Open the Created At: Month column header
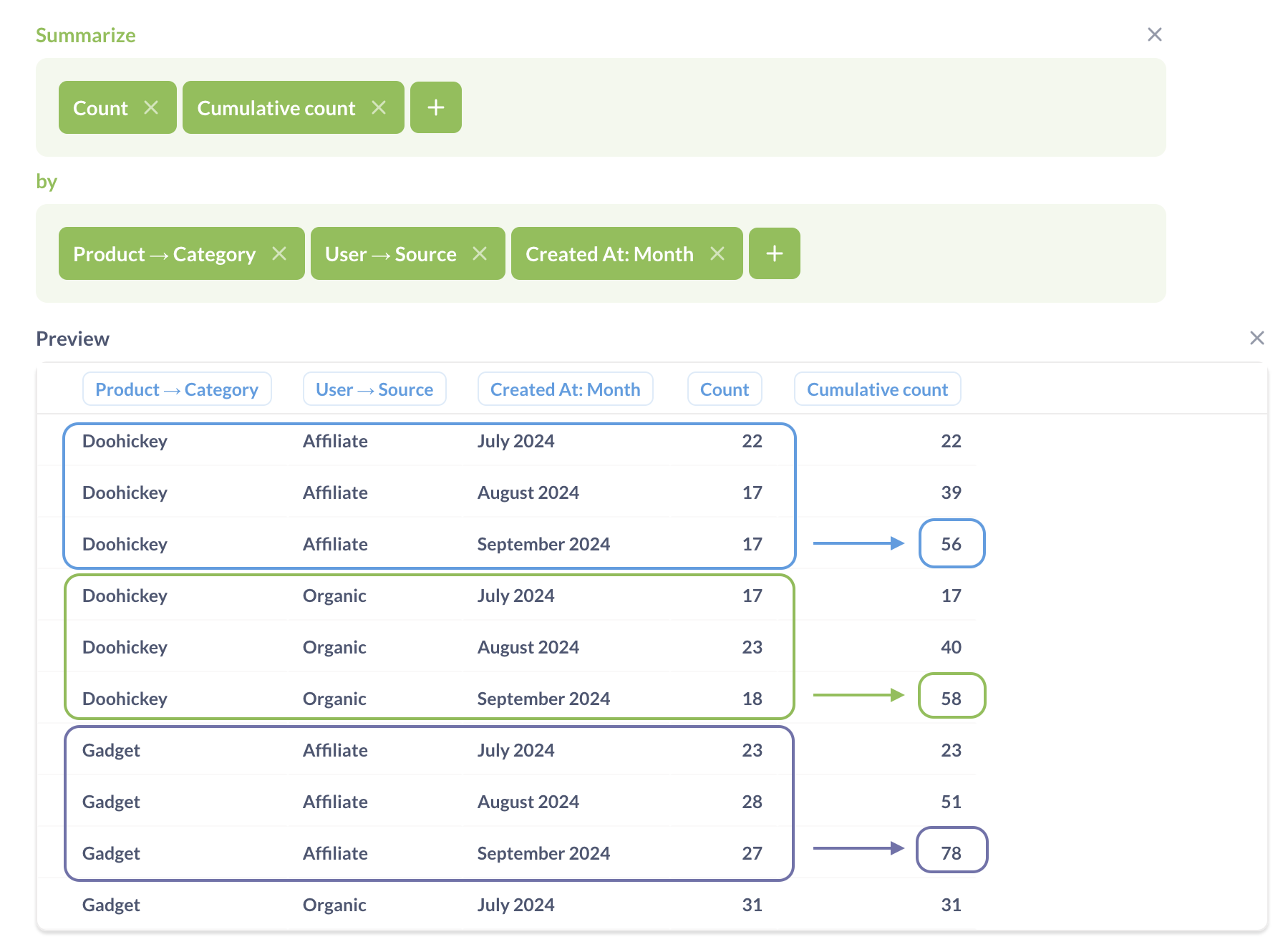This screenshot has height=952, width=1283. (x=565, y=389)
